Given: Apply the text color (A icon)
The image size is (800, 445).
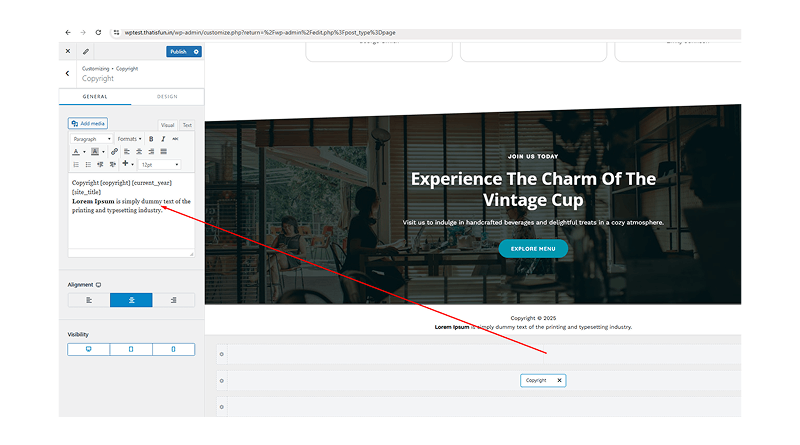Looking at the screenshot, I should tap(76, 152).
